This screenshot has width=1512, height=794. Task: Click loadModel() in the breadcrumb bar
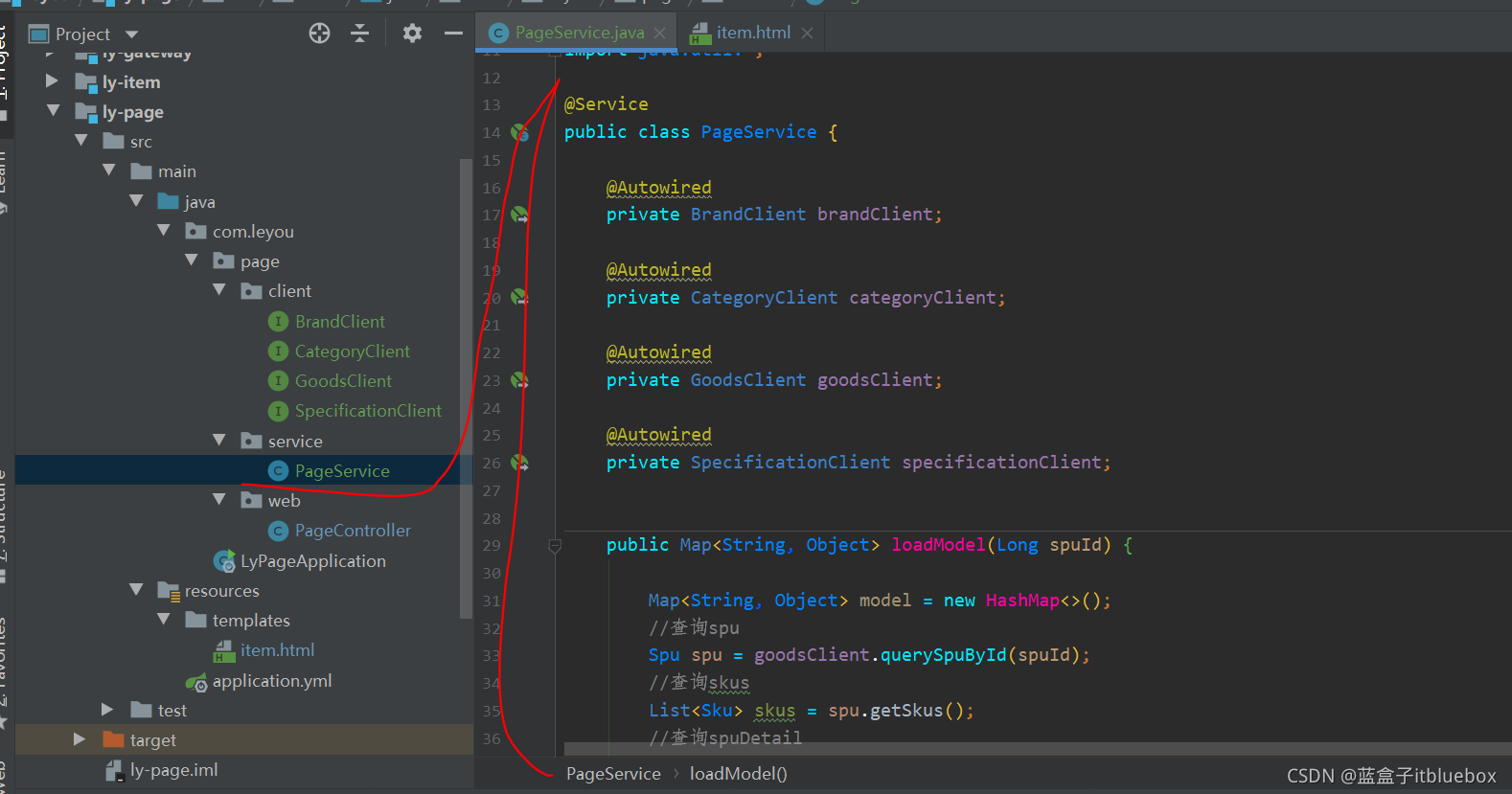738,774
